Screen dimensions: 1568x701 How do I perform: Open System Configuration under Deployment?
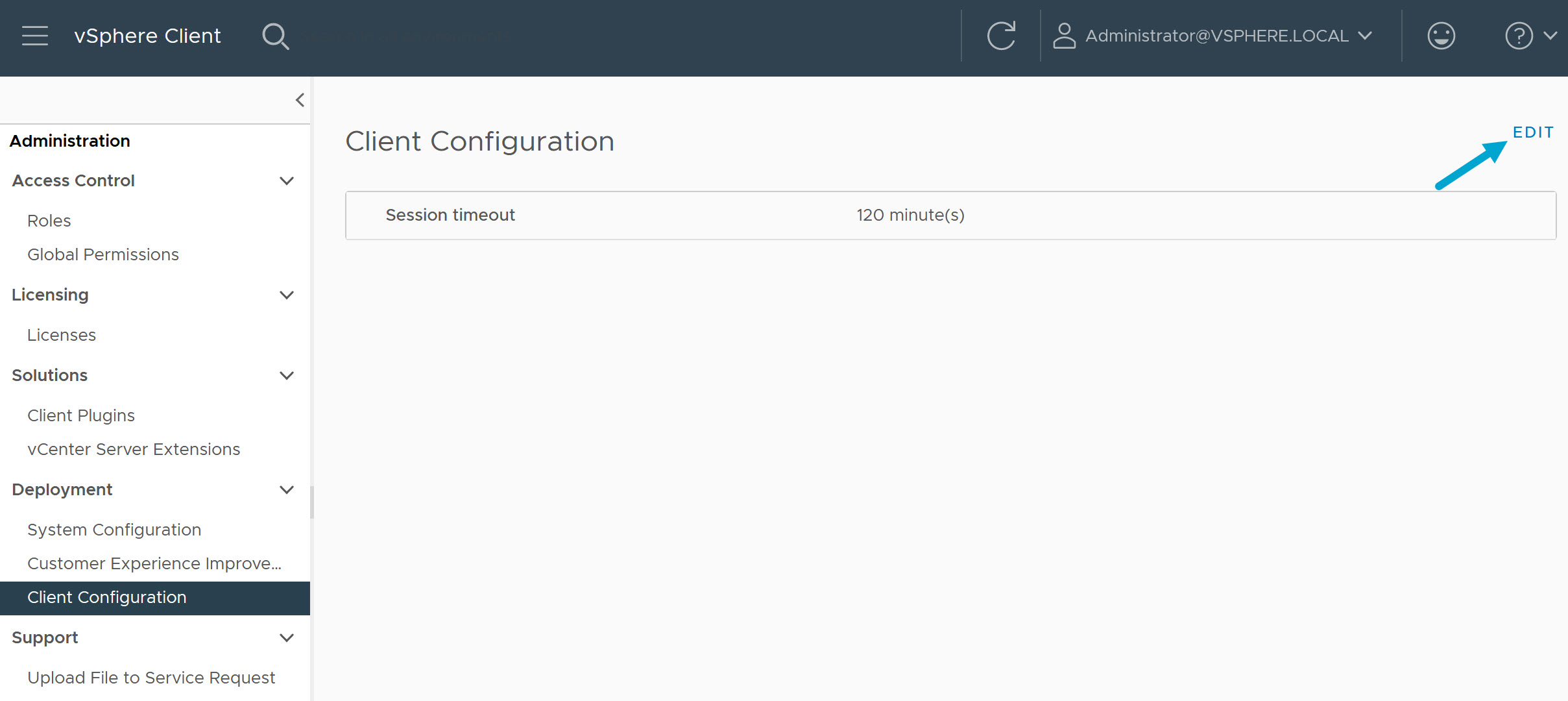[x=114, y=530]
